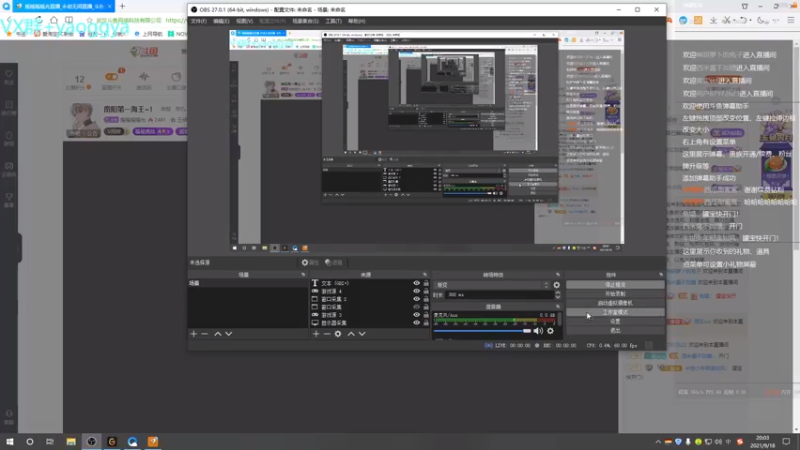Toggle visibility of 文本 (GDI+) source
Screen dimensions: 800x450
417,283
